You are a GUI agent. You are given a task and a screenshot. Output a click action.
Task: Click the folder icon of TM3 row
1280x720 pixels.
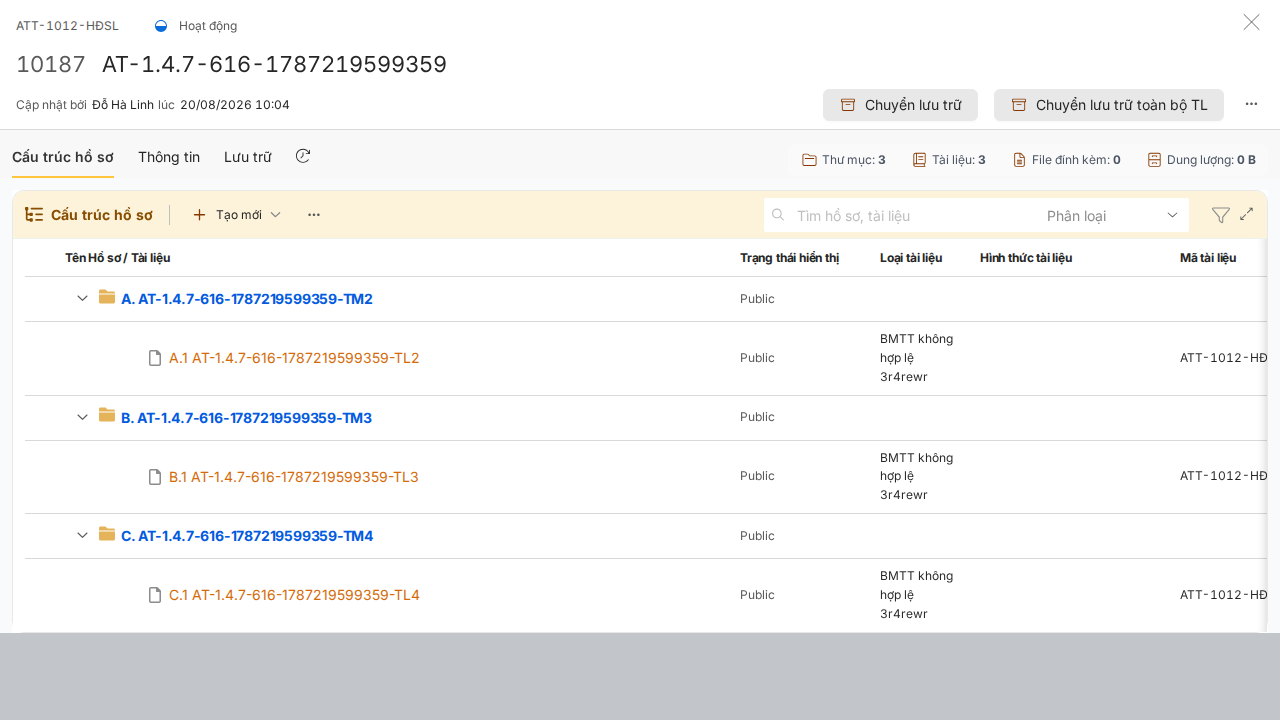pyautogui.click(x=107, y=415)
